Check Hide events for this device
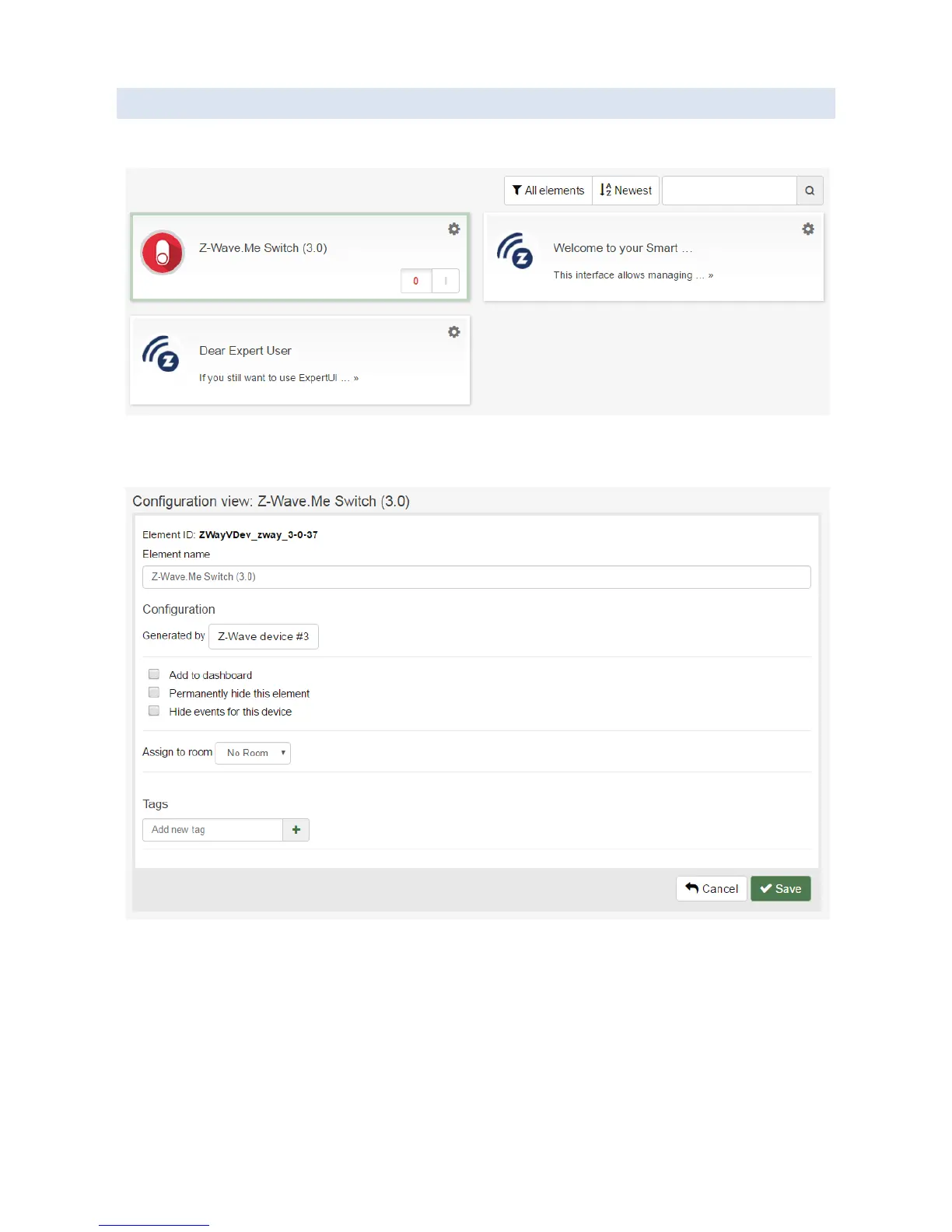The width and height of the screenshot is (952, 1232). 154,711
